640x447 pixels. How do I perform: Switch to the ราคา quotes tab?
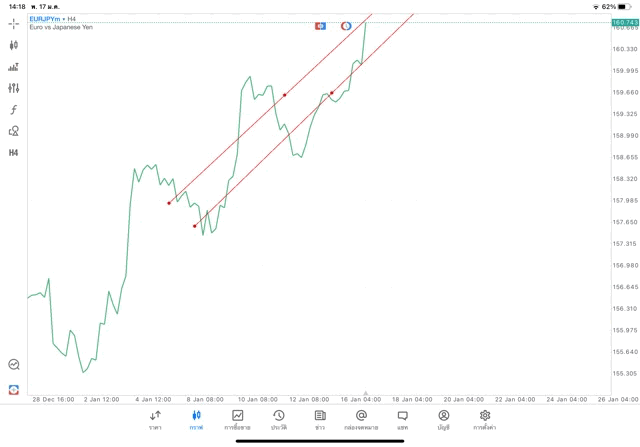[x=155, y=420]
